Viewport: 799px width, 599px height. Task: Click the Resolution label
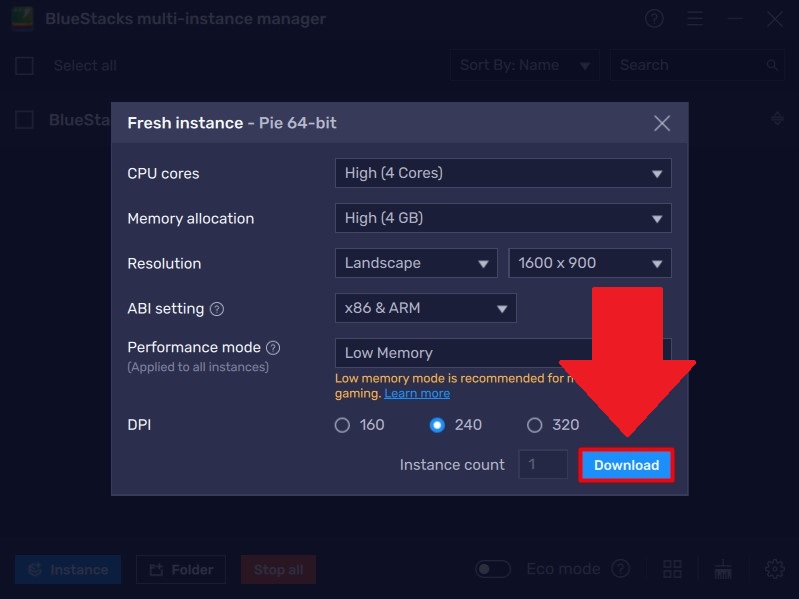click(164, 264)
